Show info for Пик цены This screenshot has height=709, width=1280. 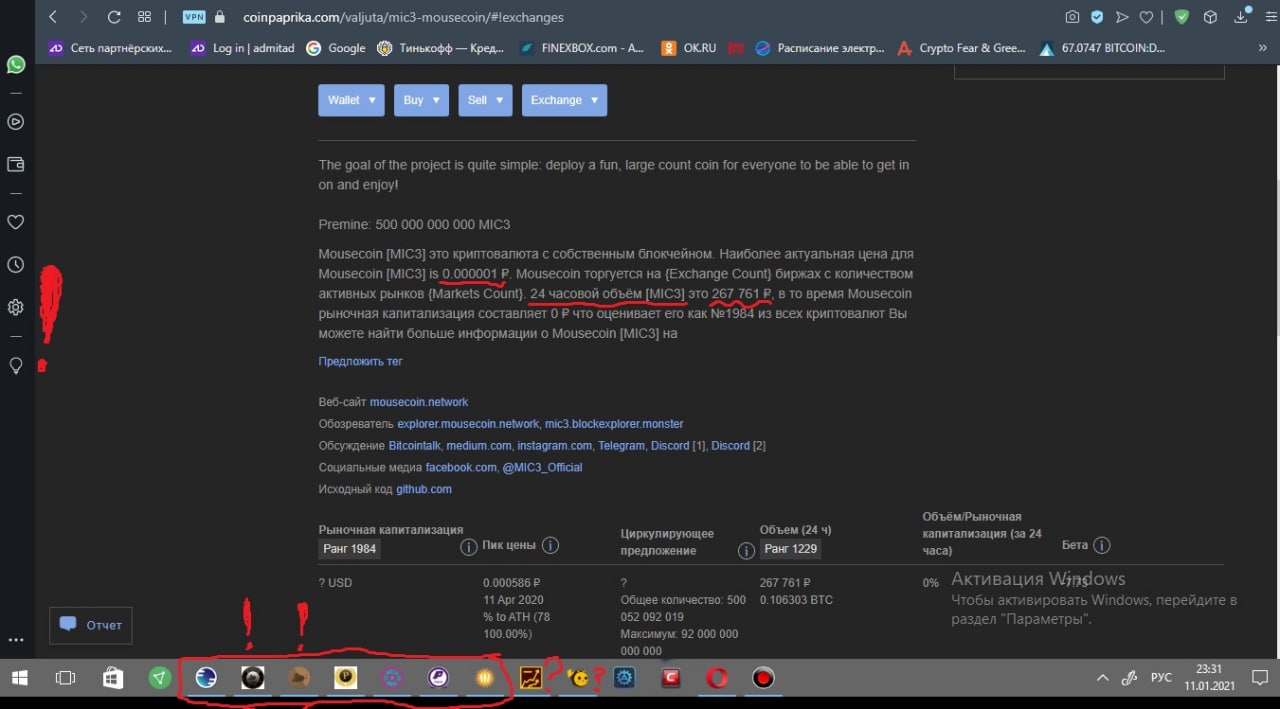[550, 546]
